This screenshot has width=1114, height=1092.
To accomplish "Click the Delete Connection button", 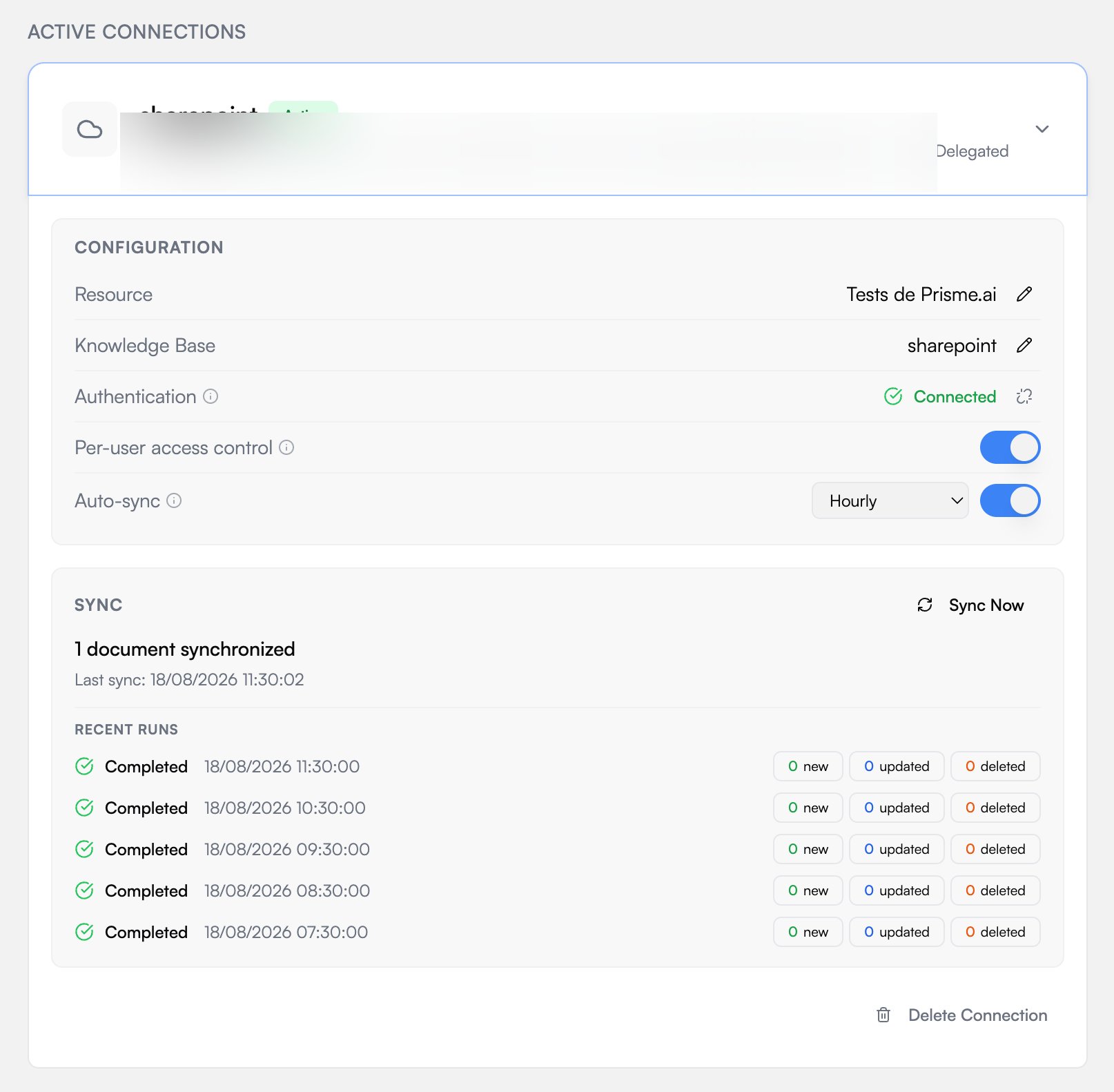I will (x=961, y=1015).
